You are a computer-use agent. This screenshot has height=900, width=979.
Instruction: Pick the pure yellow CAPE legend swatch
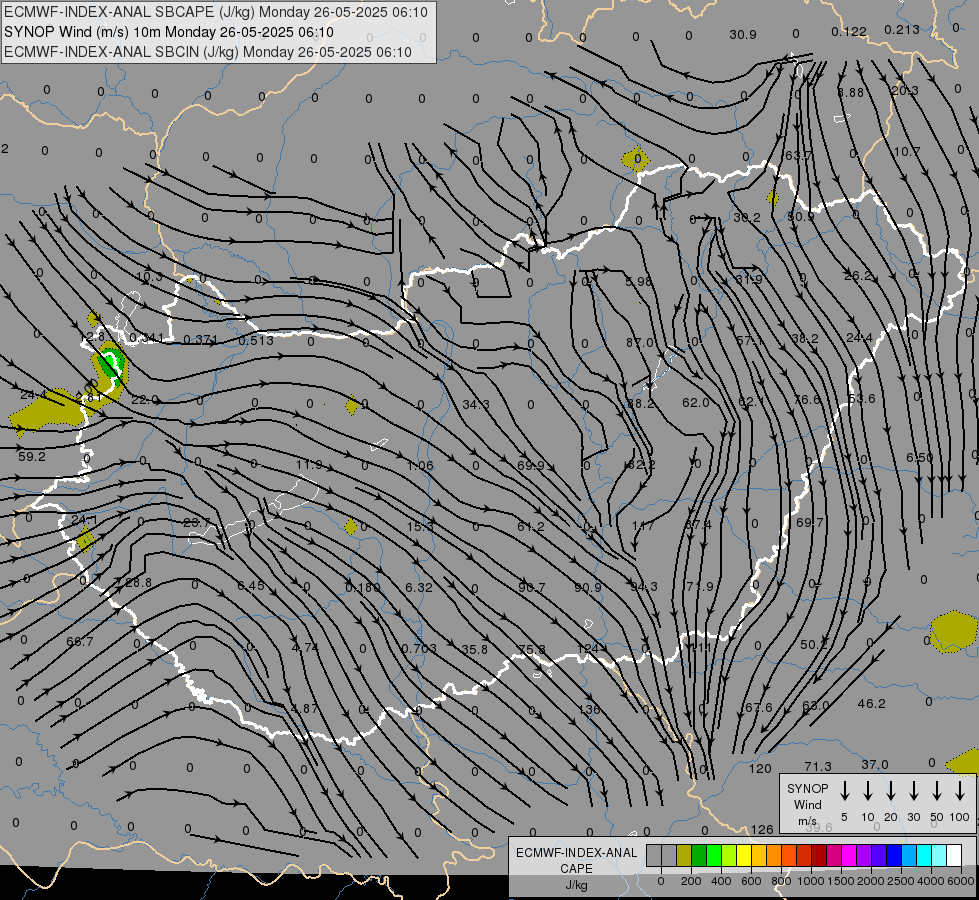744,856
